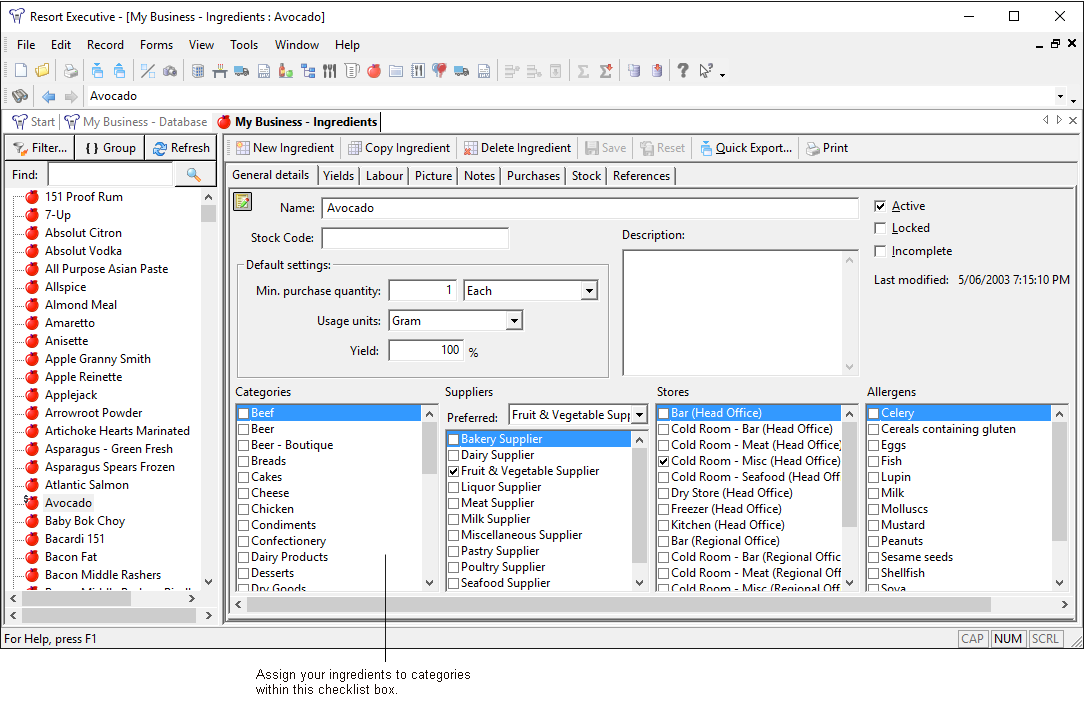Select Bacon Fat in the ingredient list
This screenshot has width=1084, height=704.
click(x=71, y=557)
